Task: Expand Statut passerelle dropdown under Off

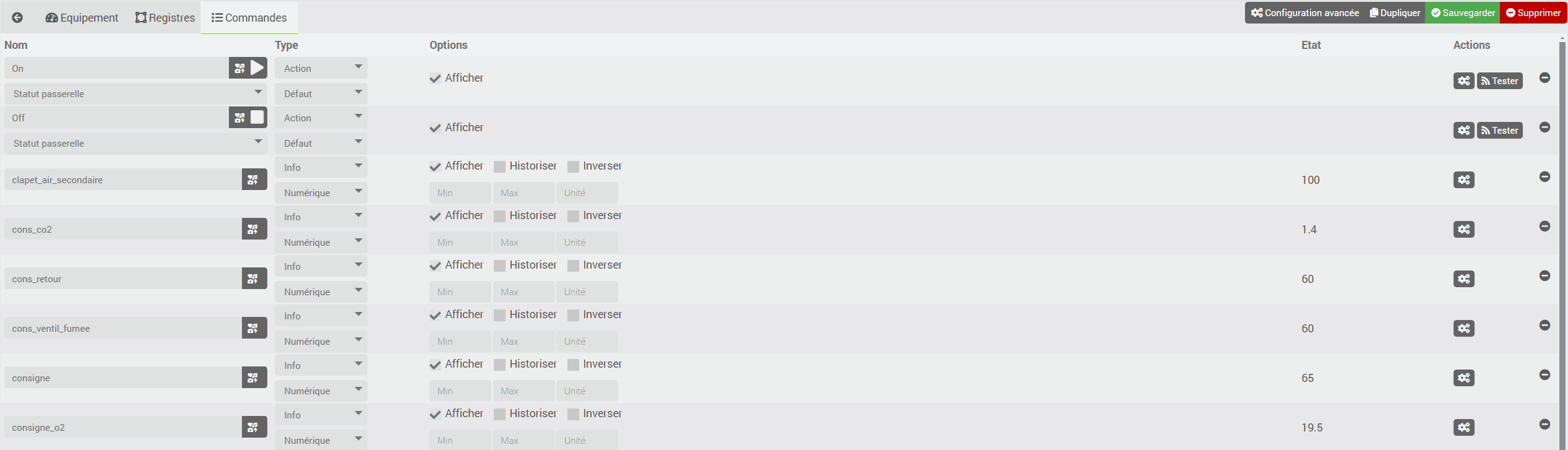Action: (136, 143)
